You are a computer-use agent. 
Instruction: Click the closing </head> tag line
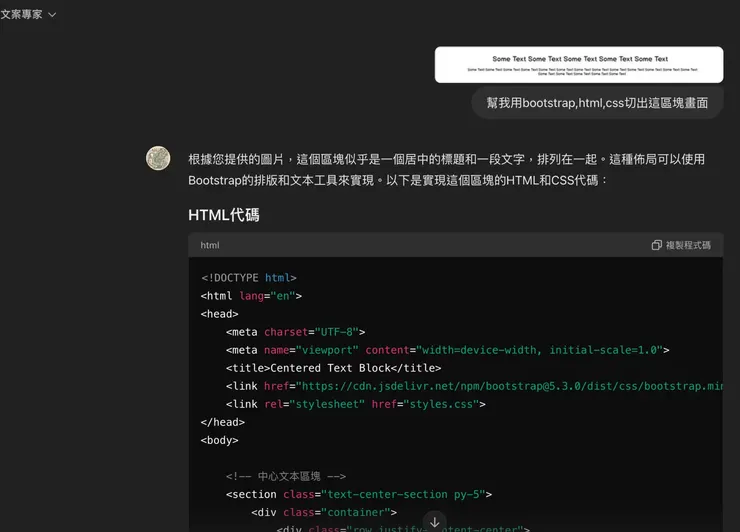pyautogui.click(x=223, y=422)
